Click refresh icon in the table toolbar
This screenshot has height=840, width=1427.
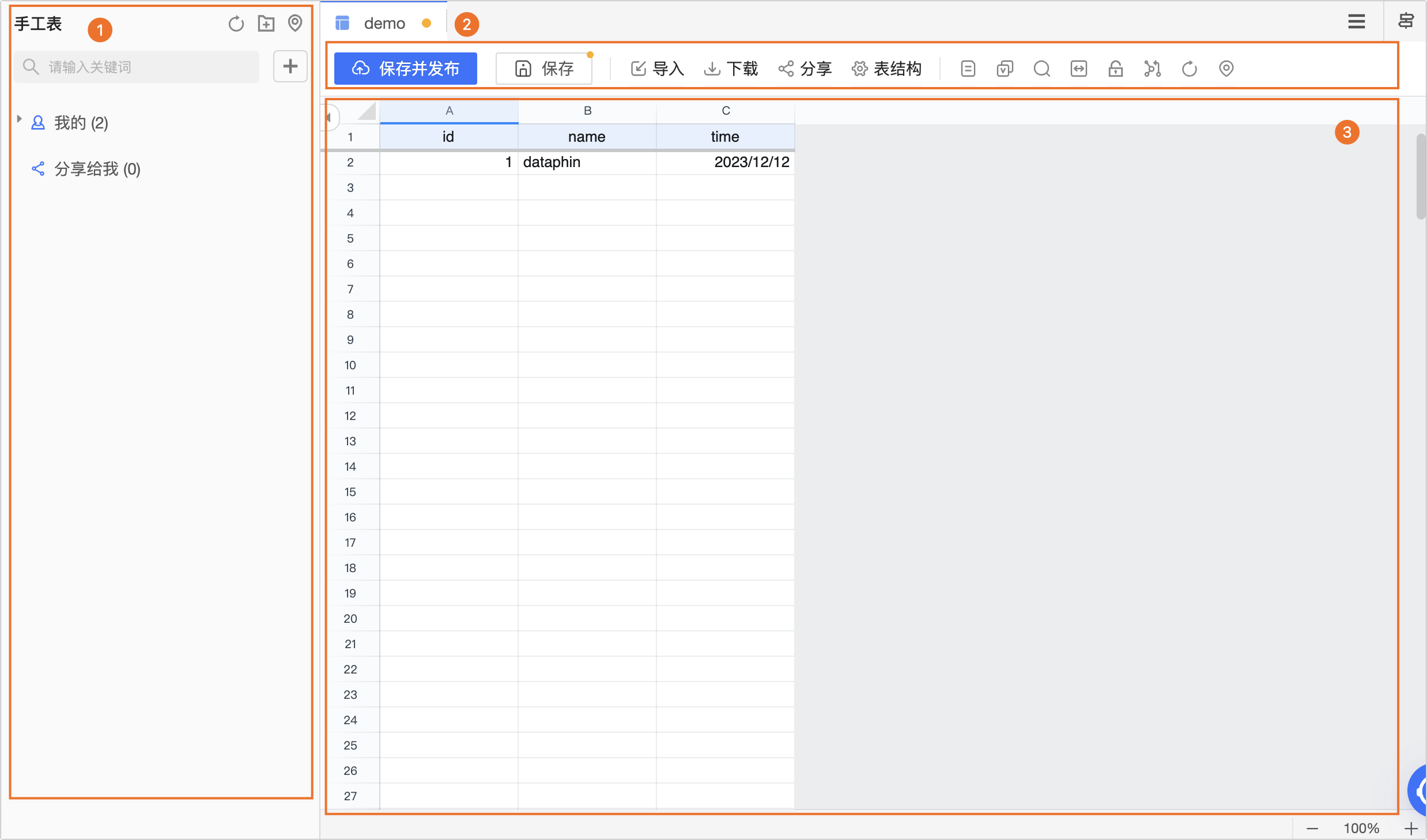(x=1189, y=69)
